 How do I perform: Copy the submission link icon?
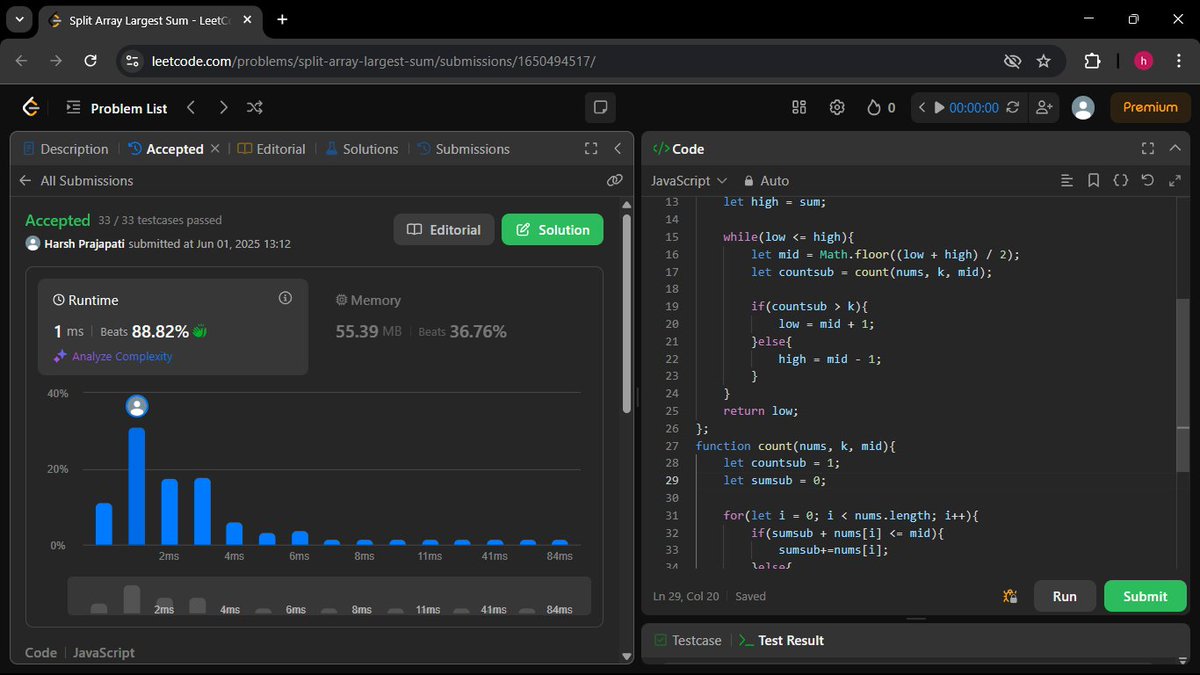pos(615,181)
